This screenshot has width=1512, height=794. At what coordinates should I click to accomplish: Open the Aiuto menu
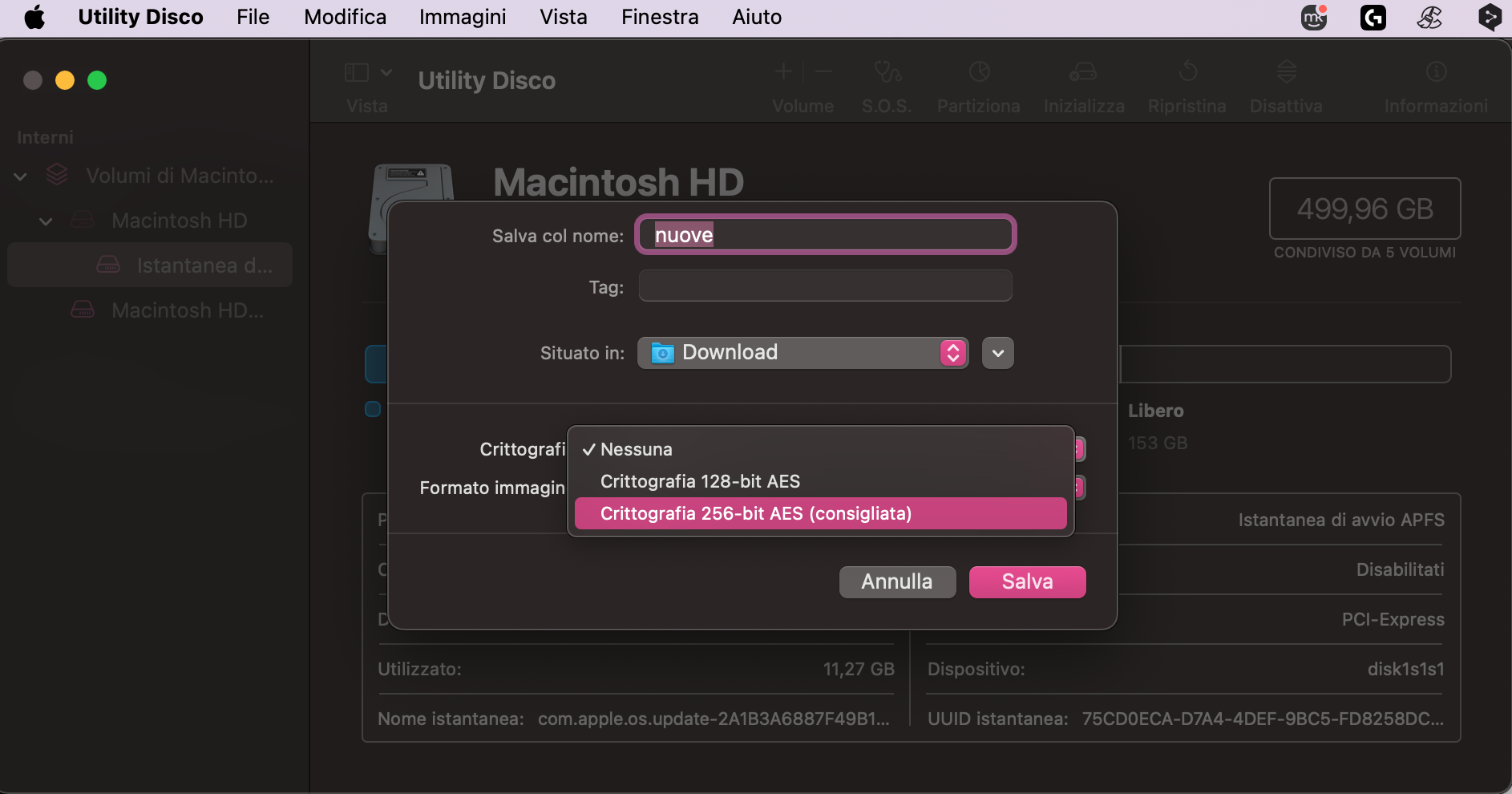point(757,17)
